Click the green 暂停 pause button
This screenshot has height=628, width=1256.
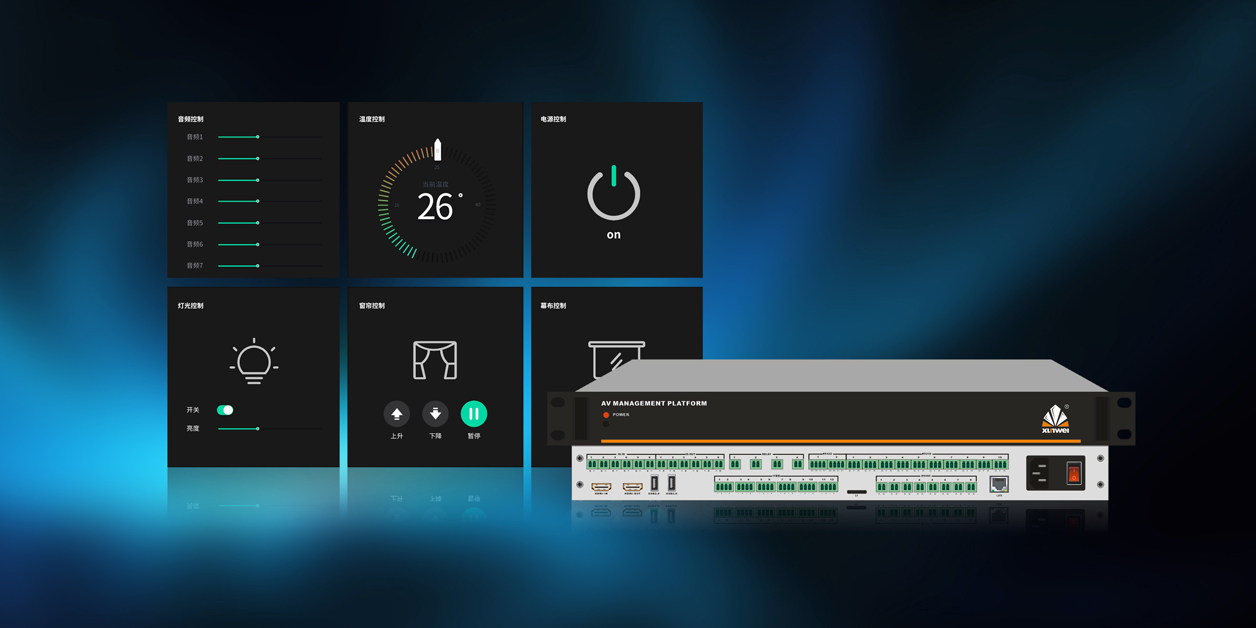pyautogui.click(x=474, y=413)
